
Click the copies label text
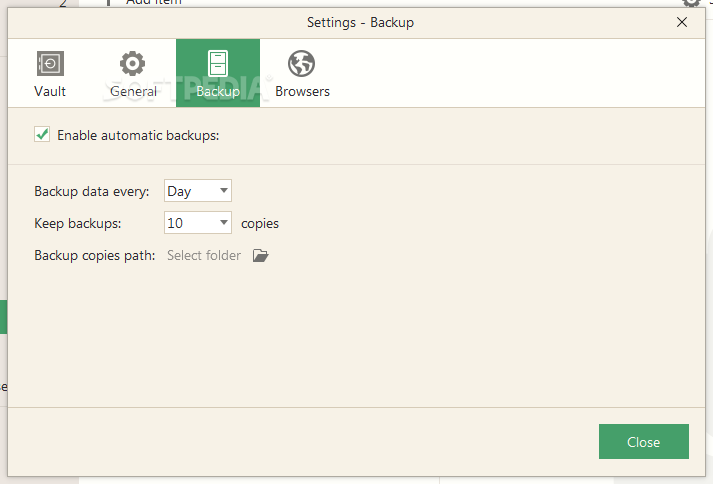click(260, 223)
